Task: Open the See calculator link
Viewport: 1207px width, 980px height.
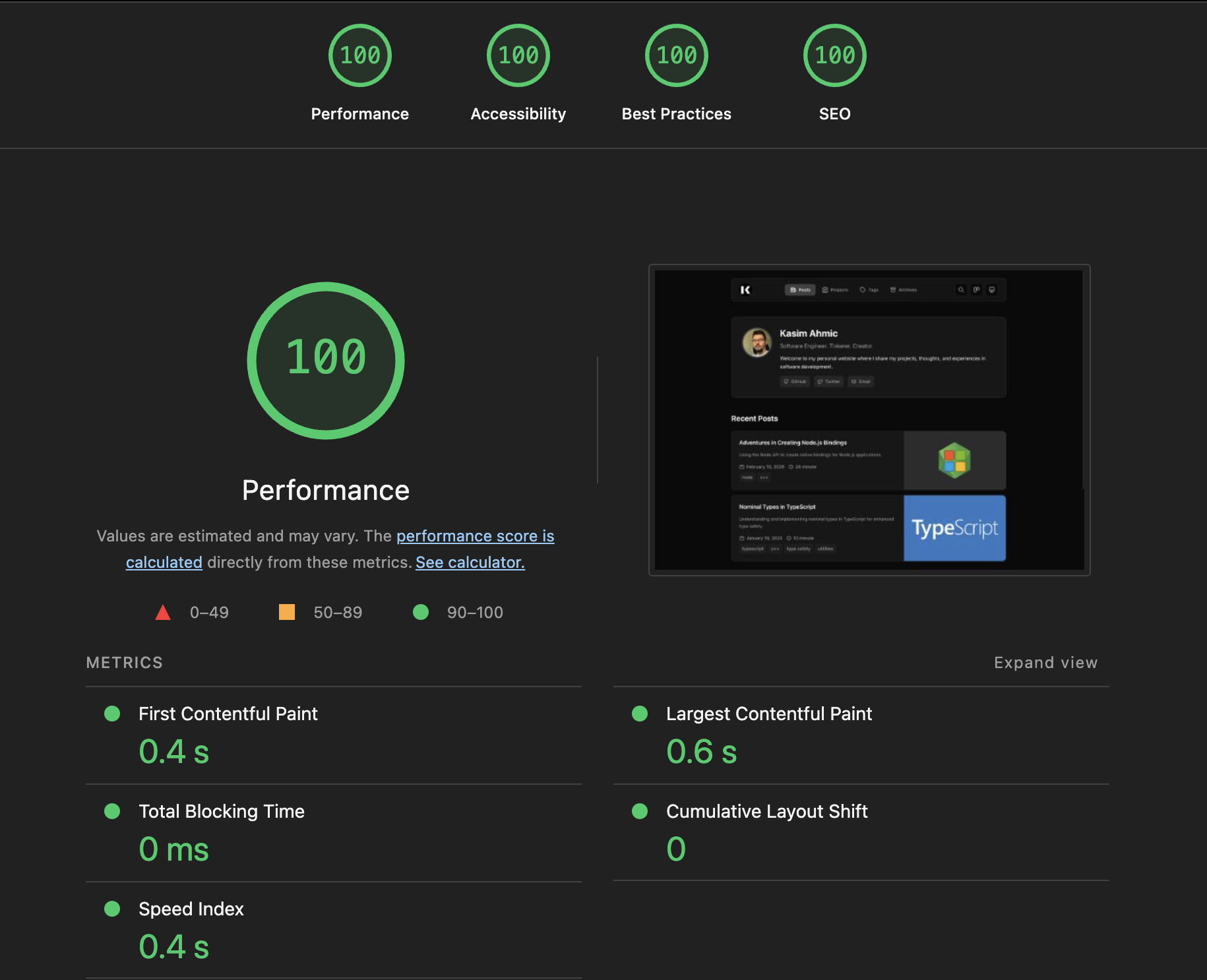Action: pyautogui.click(x=469, y=563)
